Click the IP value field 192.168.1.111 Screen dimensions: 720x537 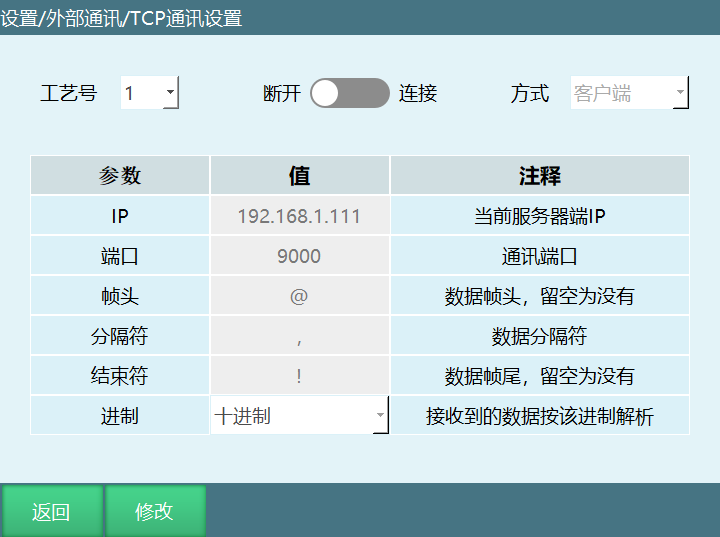tap(299, 216)
